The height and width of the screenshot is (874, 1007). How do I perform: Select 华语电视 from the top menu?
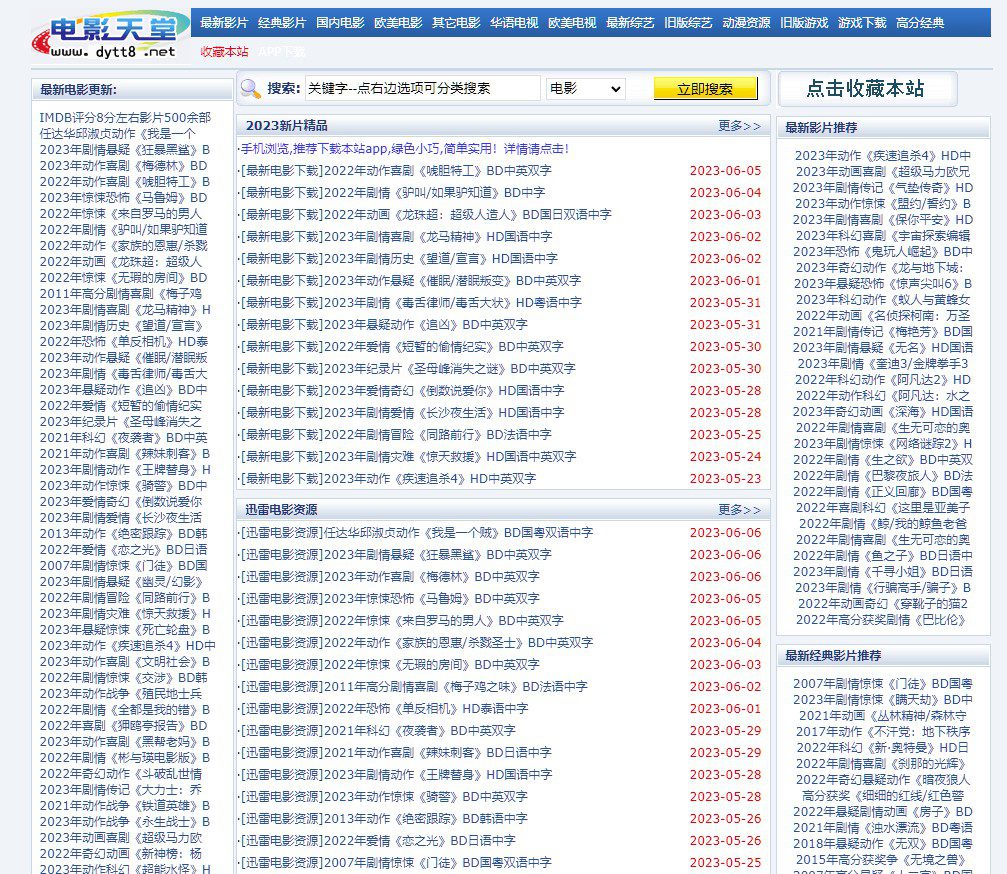click(514, 22)
